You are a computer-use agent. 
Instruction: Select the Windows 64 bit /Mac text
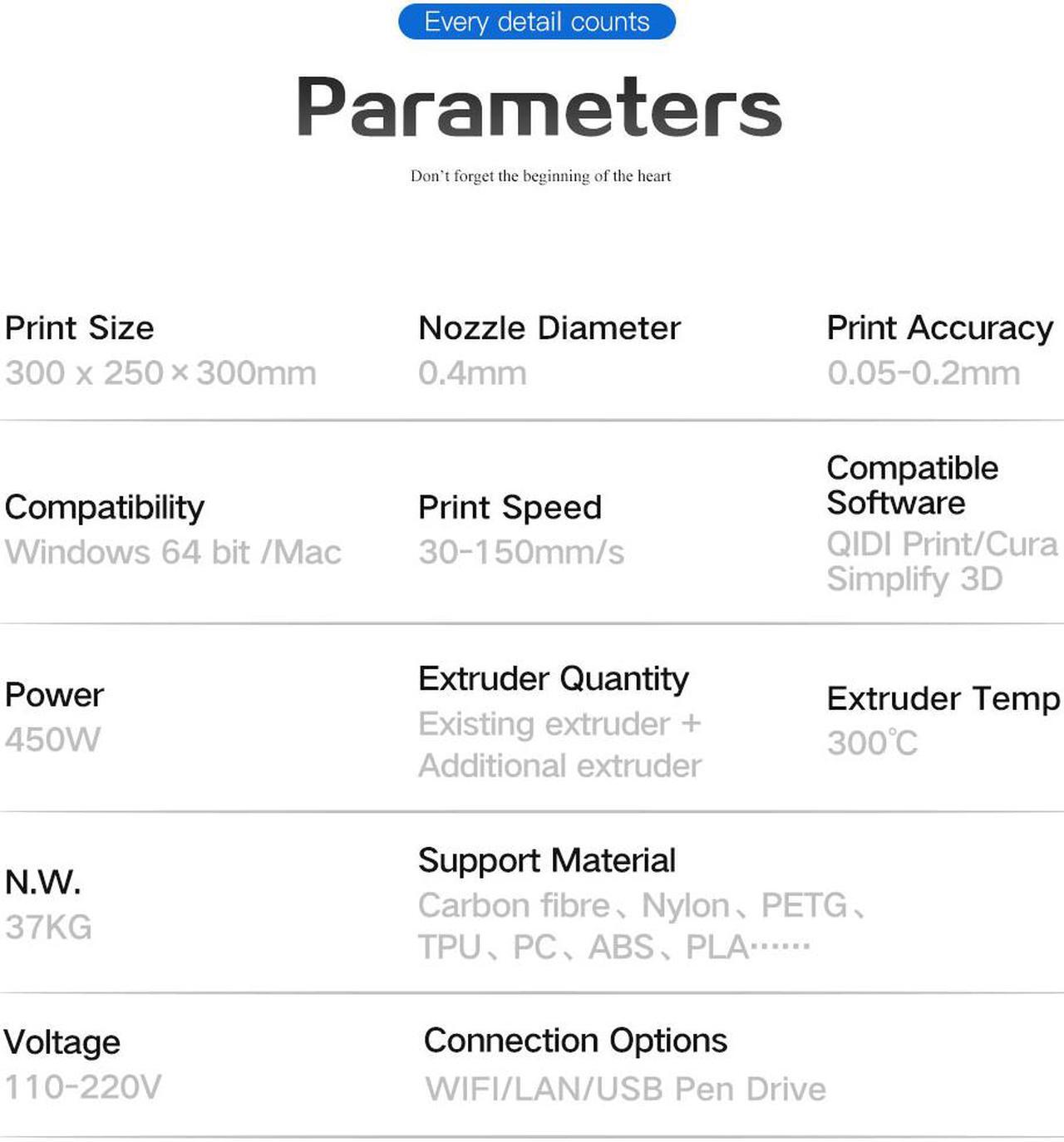(x=173, y=553)
